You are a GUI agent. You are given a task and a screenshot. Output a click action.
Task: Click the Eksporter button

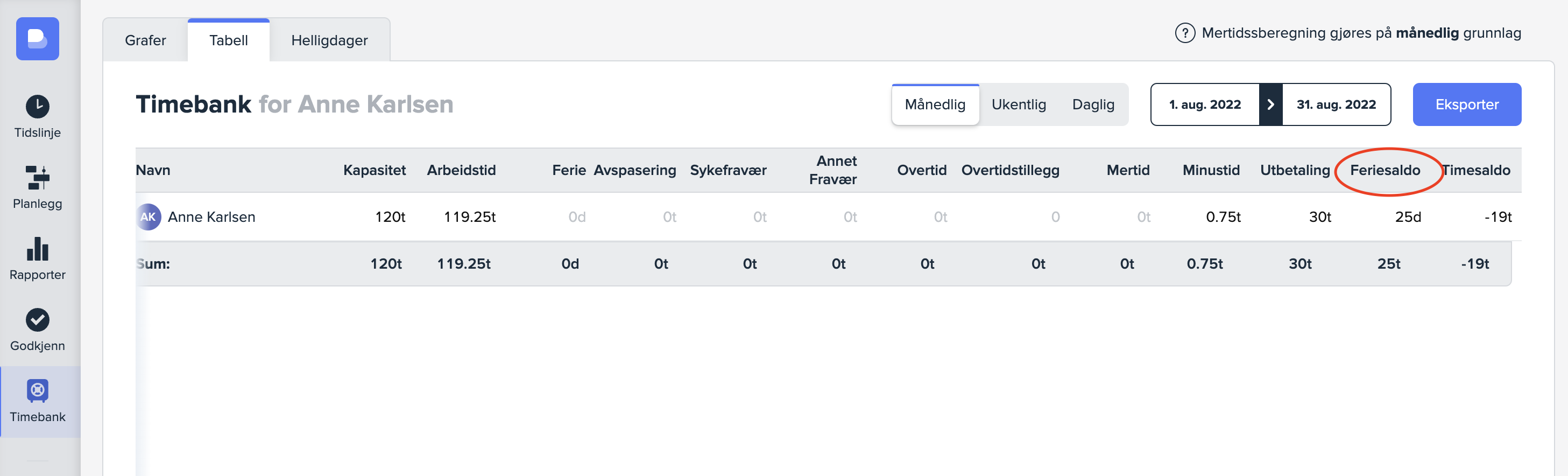pos(1466,105)
